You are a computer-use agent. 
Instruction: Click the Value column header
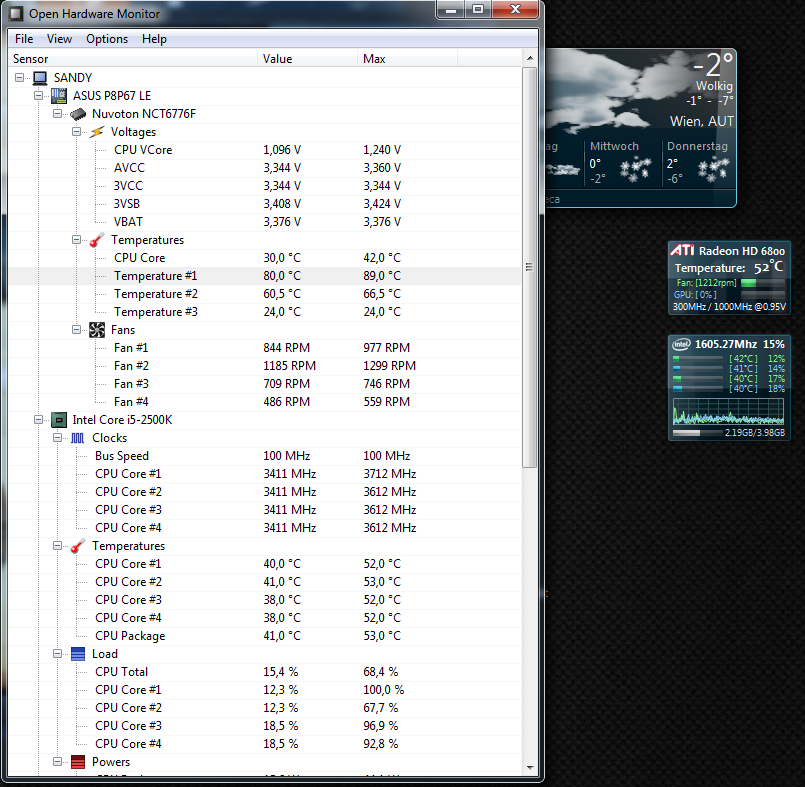point(307,59)
